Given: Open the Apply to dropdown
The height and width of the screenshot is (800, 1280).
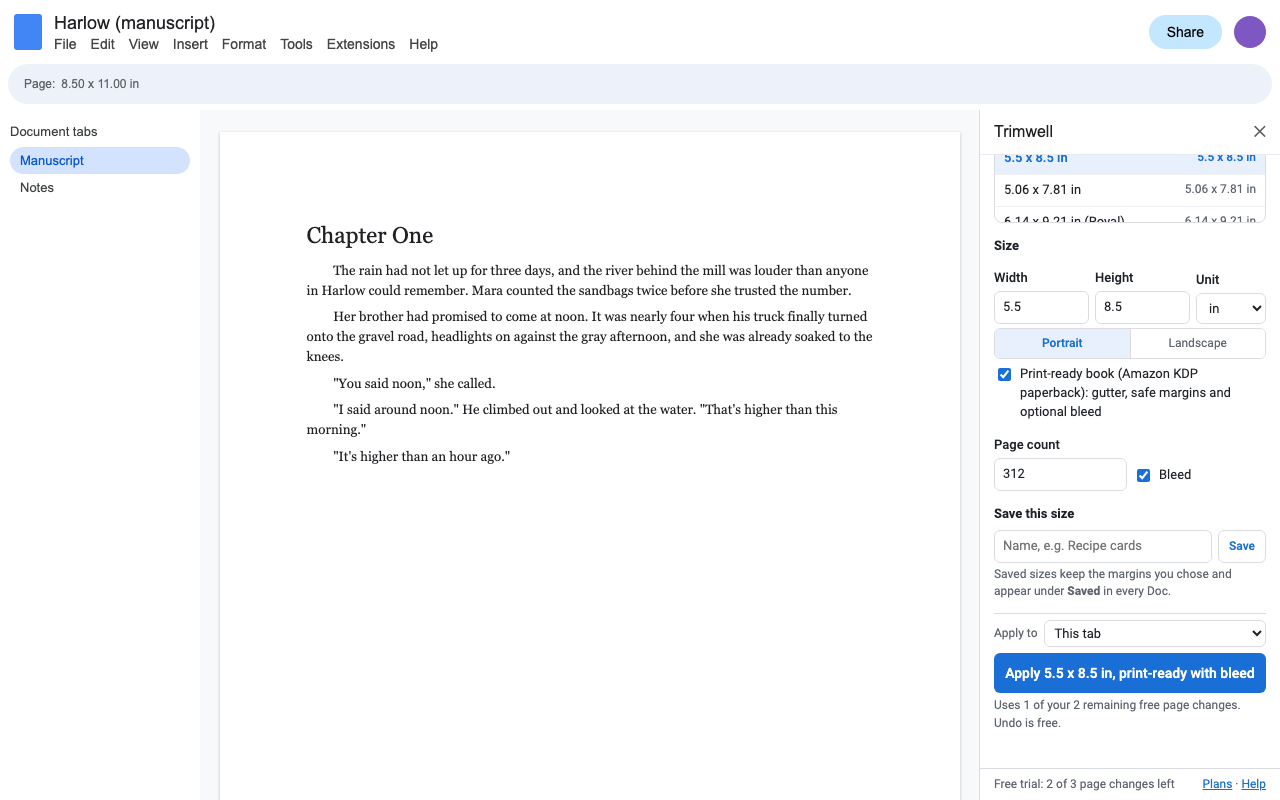Looking at the screenshot, I should (1155, 633).
